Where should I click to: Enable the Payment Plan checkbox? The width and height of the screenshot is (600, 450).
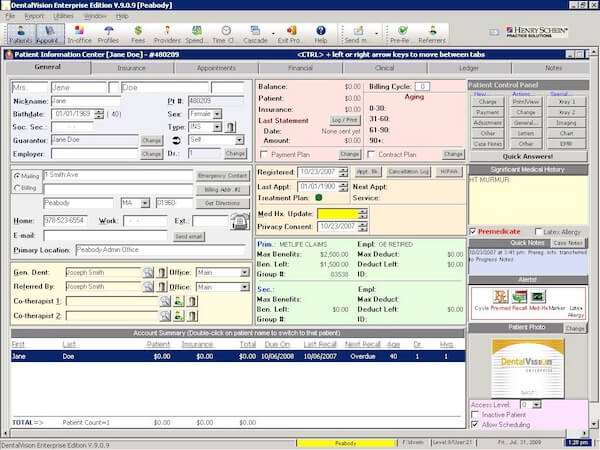coord(264,155)
